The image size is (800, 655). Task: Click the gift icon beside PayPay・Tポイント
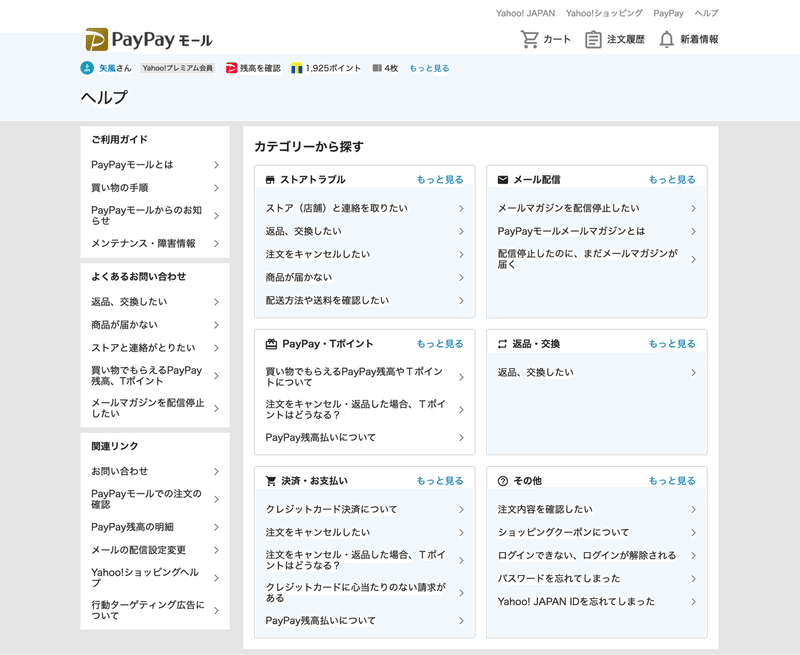tap(271, 344)
